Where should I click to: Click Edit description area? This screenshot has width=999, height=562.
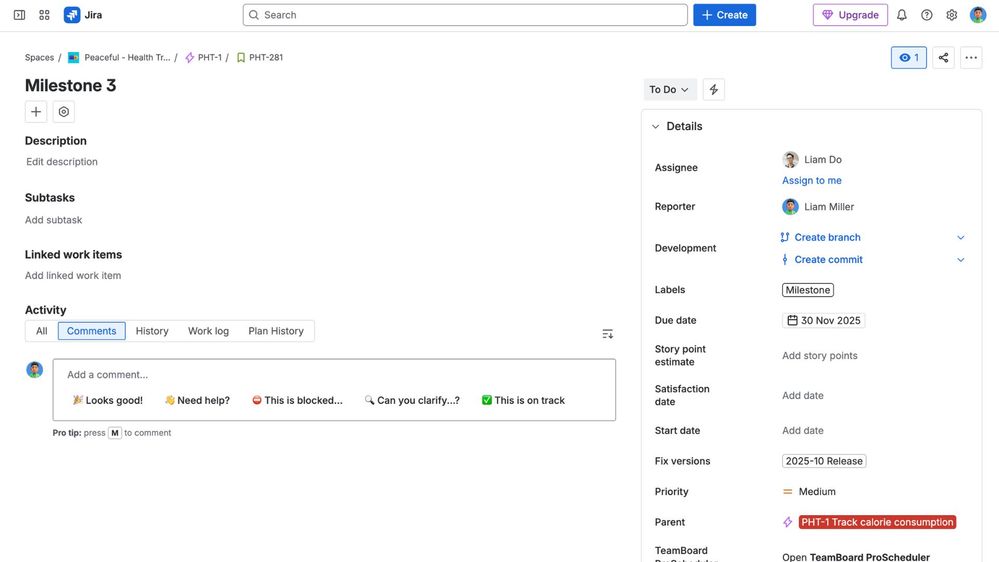point(62,162)
